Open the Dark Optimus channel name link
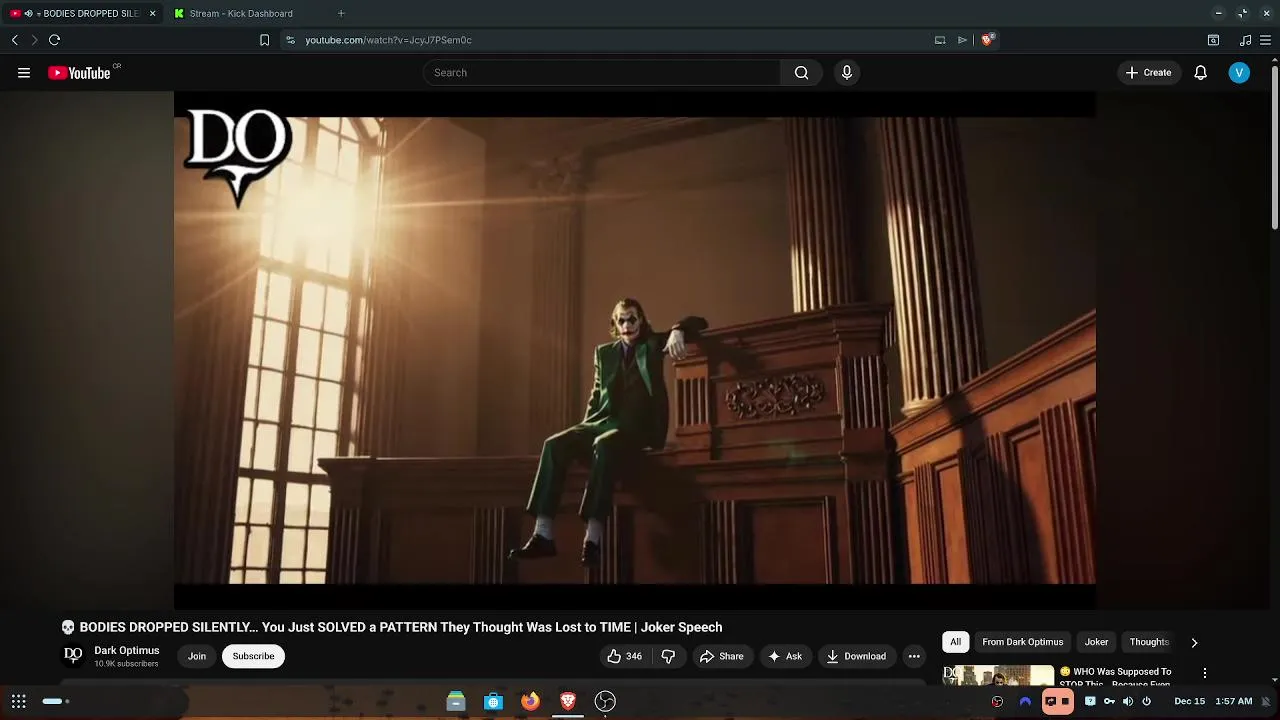This screenshot has width=1280, height=720. [x=127, y=650]
